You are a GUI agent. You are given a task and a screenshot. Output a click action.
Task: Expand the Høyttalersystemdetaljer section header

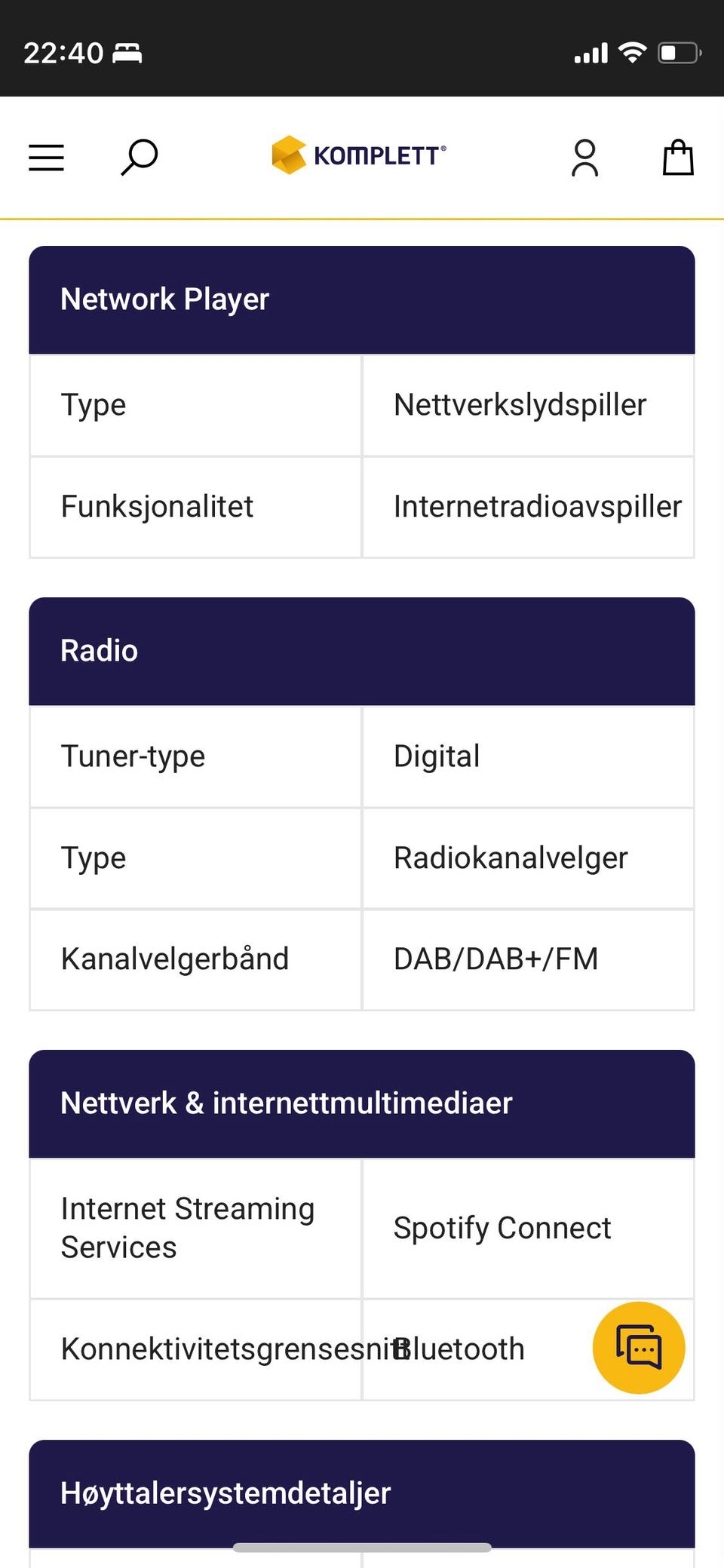[361, 1493]
